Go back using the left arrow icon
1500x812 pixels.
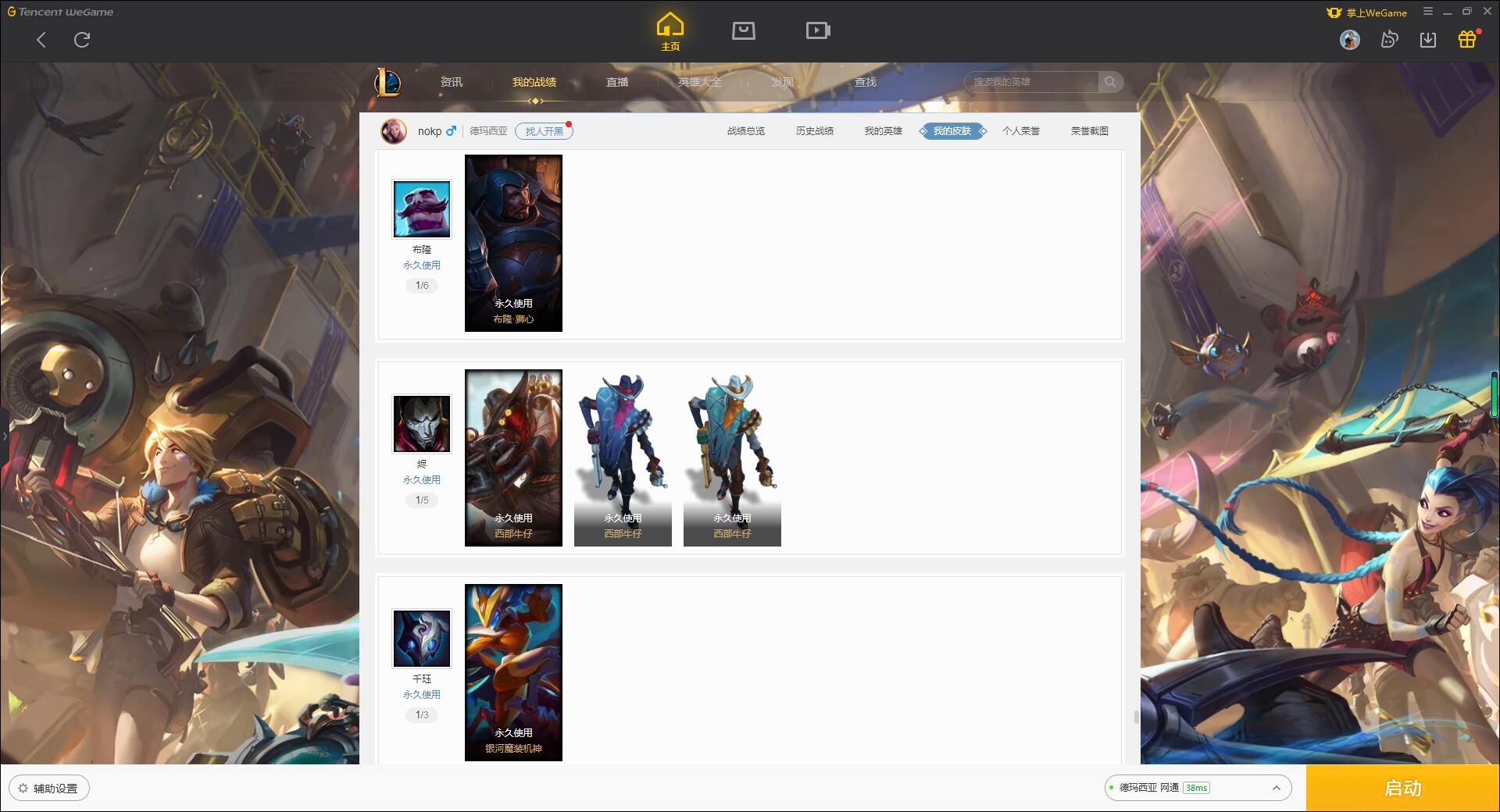[41, 40]
